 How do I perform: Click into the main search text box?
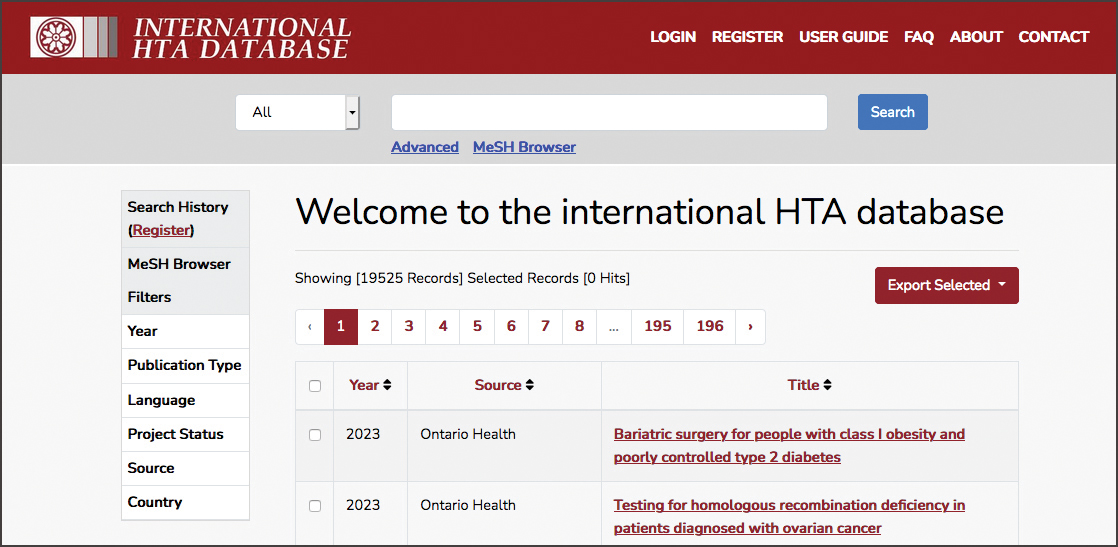point(608,112)
